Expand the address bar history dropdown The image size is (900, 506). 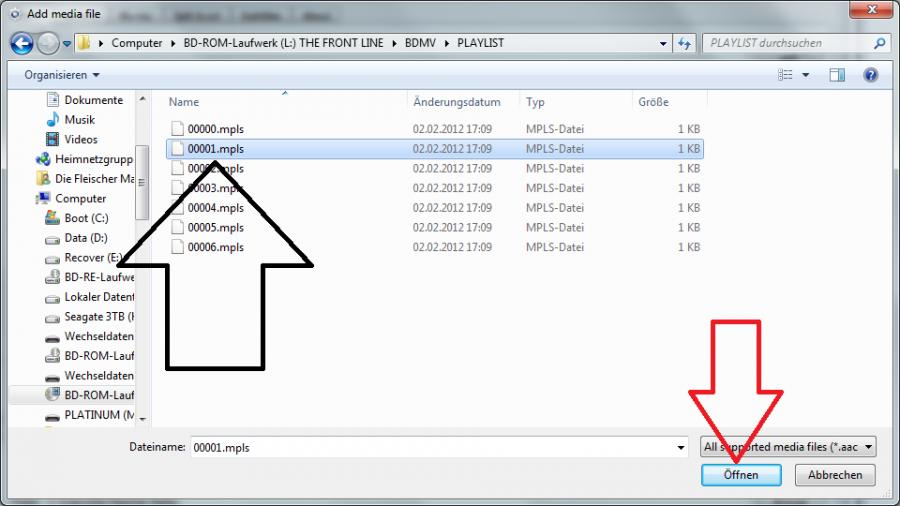663,44
